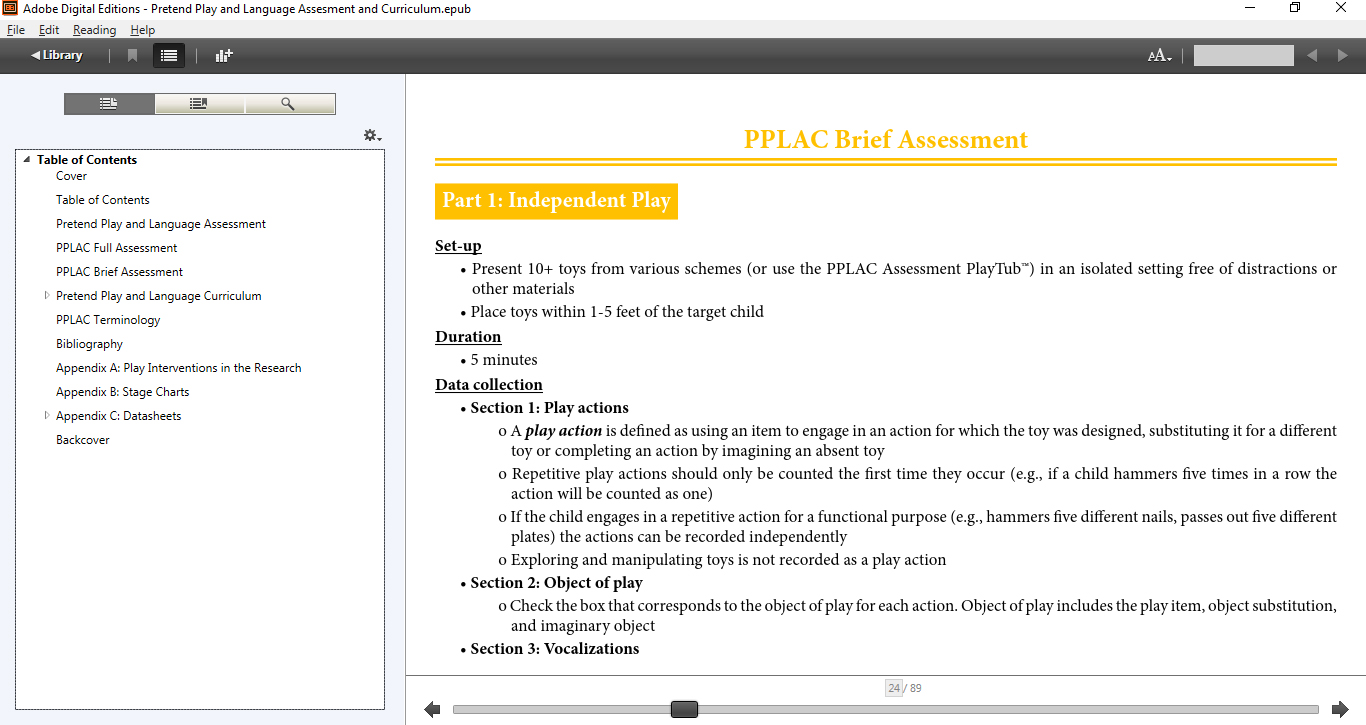Open the Reading menu

(x=94, y=30)
